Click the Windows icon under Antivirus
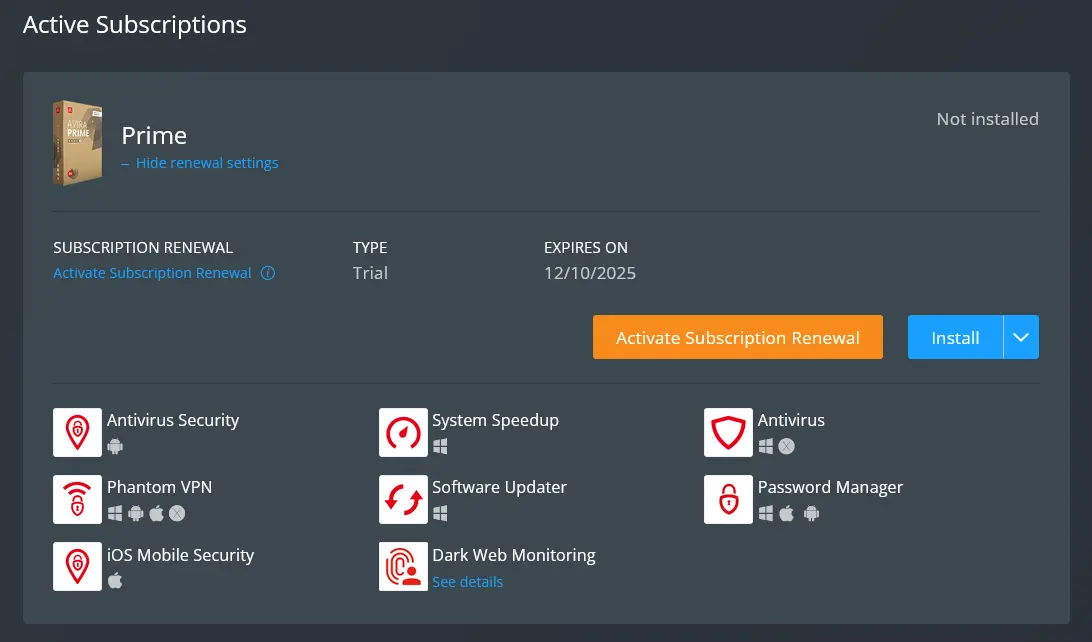This screenshot has height=642, width=1092. click(765, 446)
